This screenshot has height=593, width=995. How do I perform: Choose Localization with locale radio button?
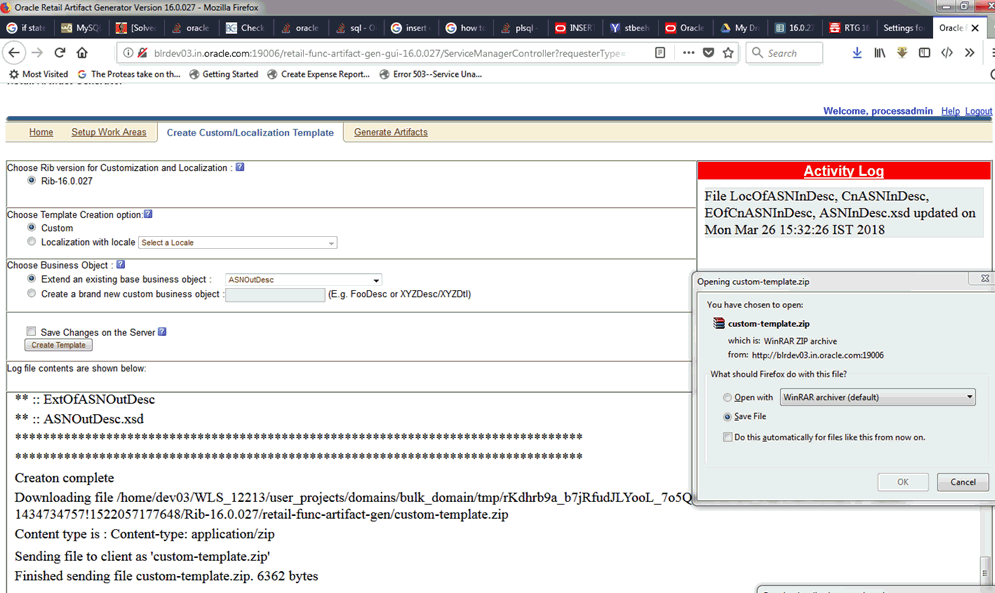[x=31, y=242]
